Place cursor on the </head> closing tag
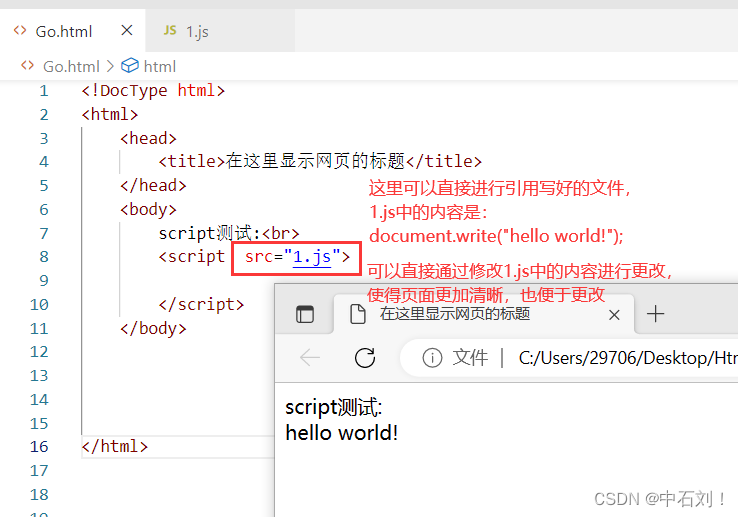 click(x=153, y=186)
